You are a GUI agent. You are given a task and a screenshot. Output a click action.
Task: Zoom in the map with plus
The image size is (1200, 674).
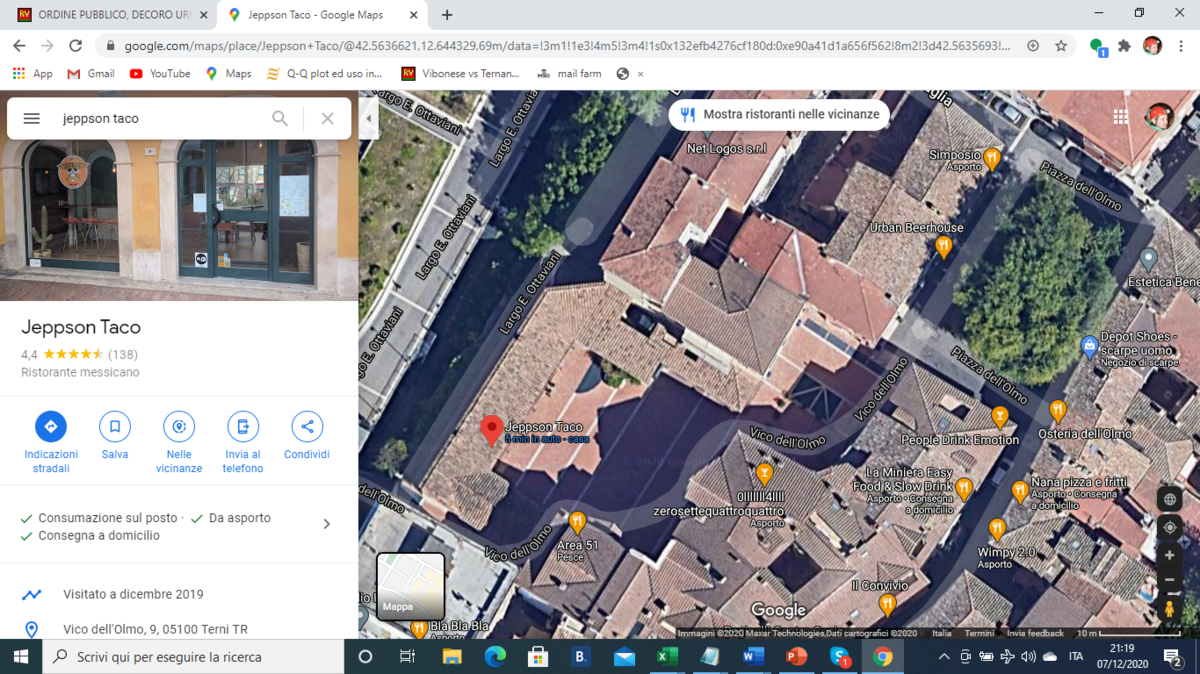(1169, 555)
